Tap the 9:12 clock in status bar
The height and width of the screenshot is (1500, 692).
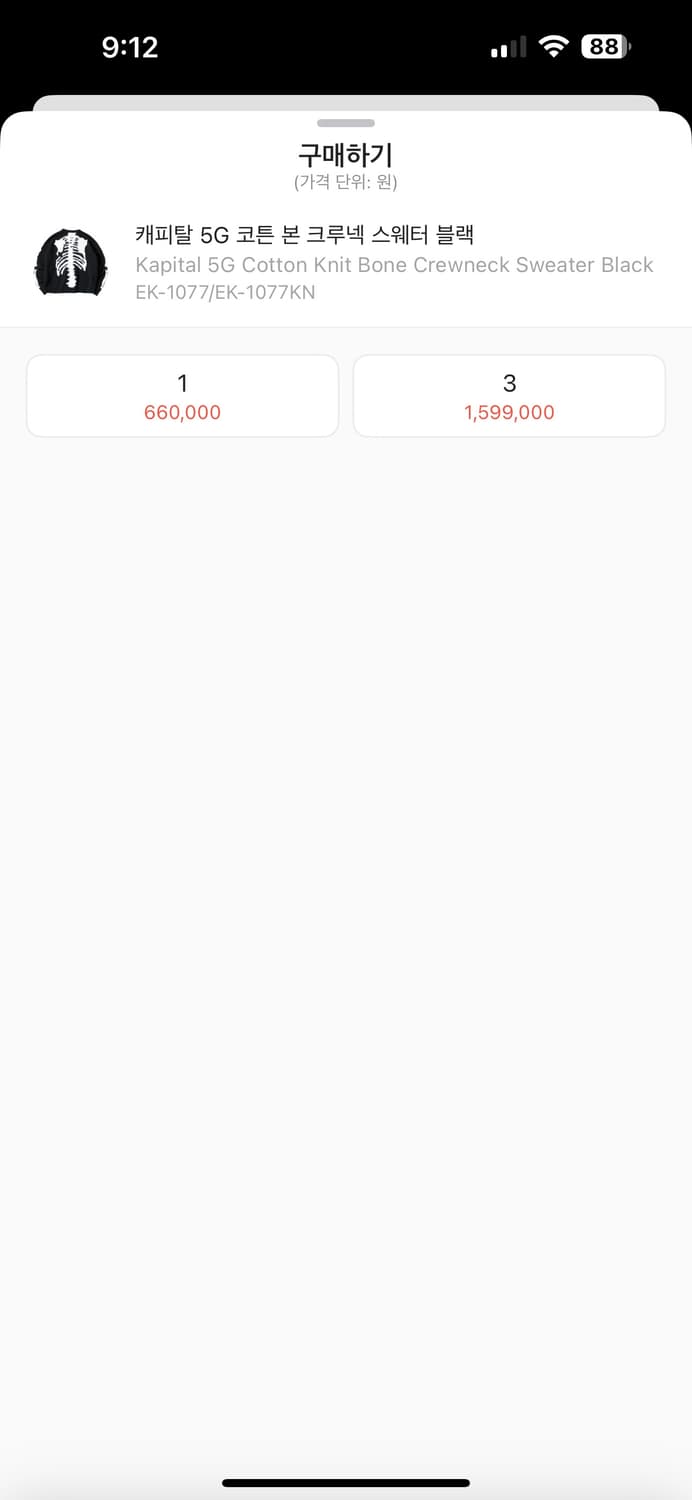pyautogui.click(x=130, y=47)
